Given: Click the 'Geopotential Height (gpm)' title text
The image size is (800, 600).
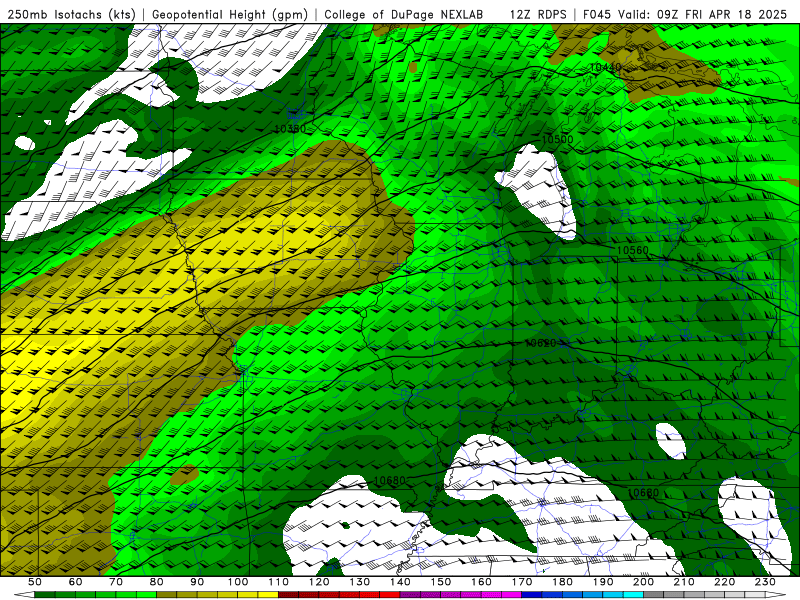Looking at the screenshot, I should [230, 14].
